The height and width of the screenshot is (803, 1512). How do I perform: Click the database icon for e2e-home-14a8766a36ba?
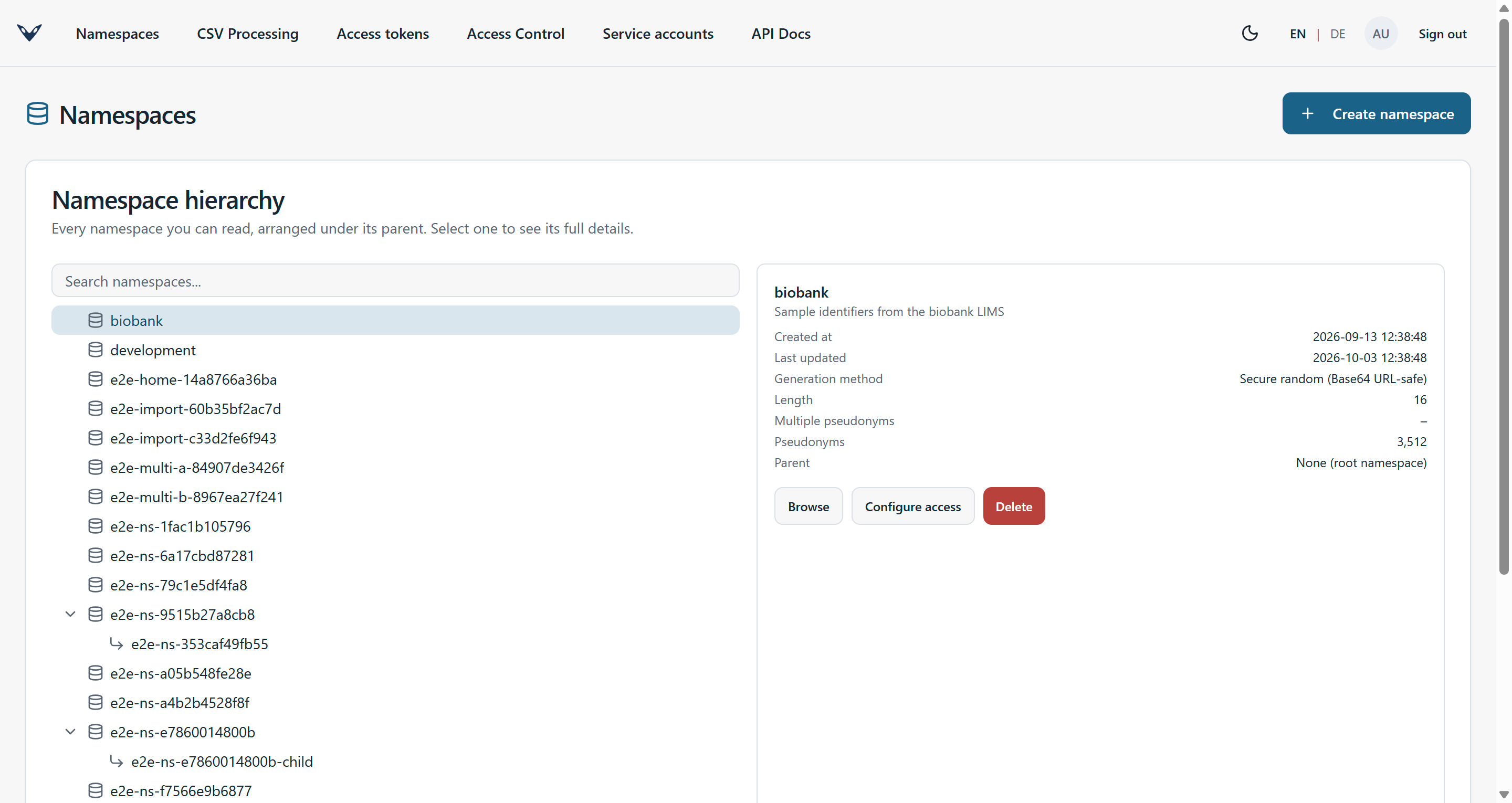[x=95, y=378]
